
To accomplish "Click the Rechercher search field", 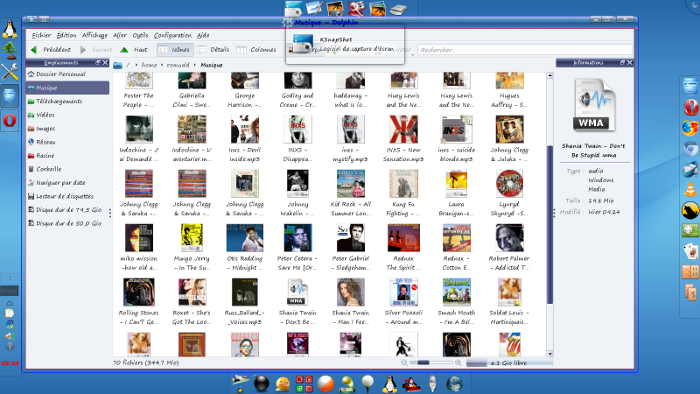I will click(x=525, y=50).
